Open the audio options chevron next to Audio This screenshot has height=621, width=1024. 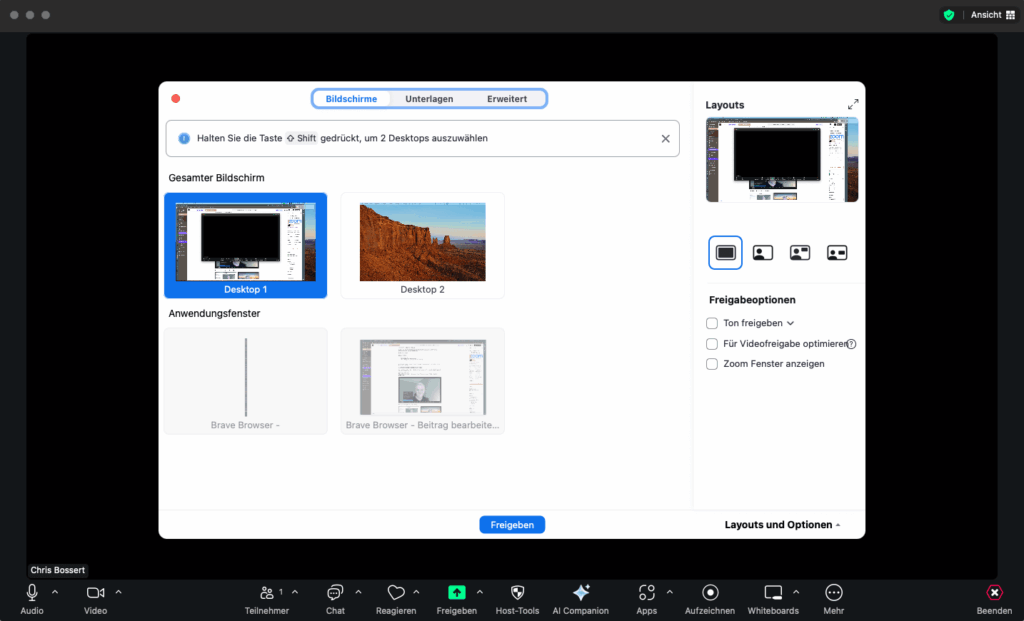[55, 592]
